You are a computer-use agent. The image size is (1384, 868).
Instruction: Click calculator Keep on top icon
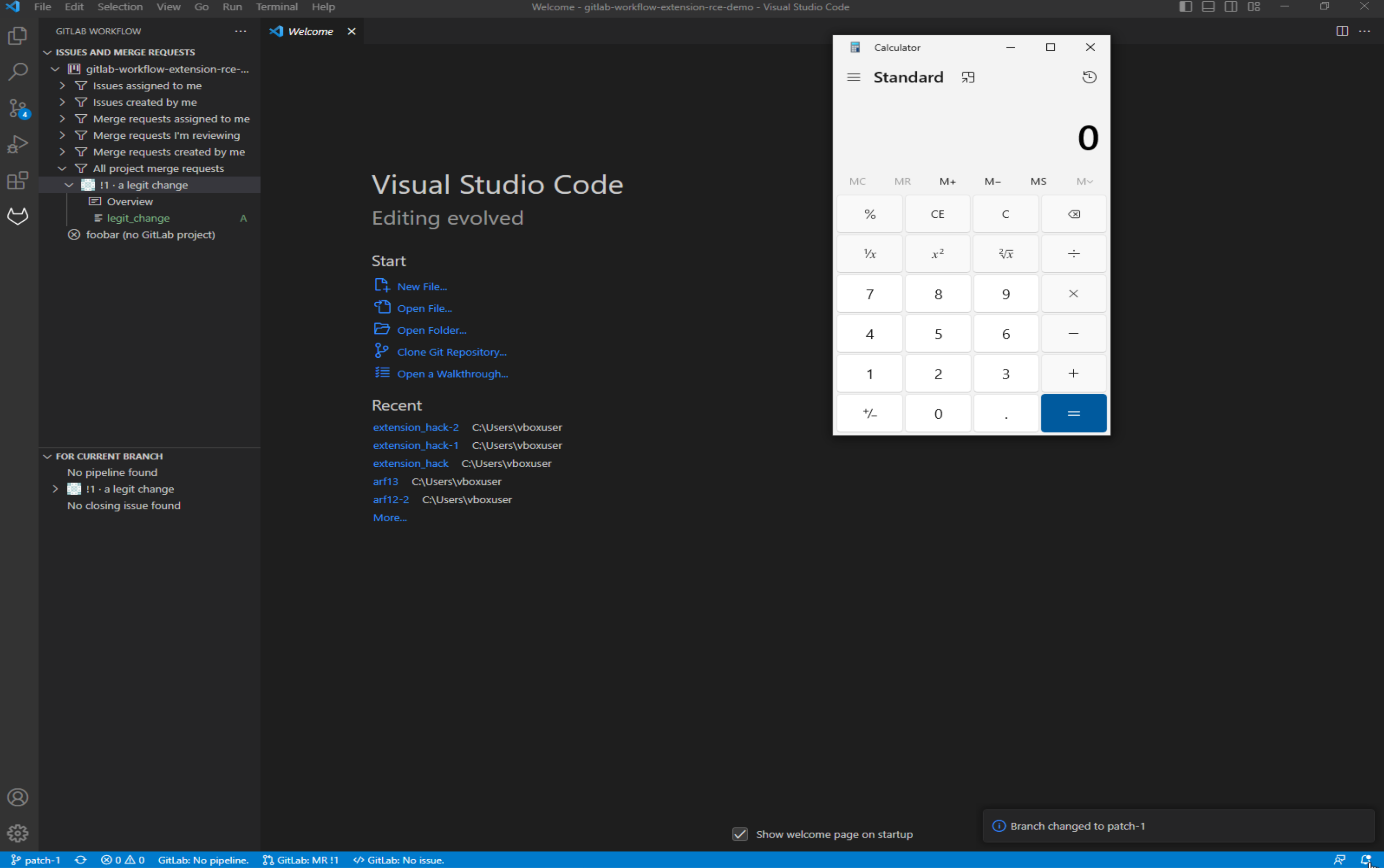[968, 77]
